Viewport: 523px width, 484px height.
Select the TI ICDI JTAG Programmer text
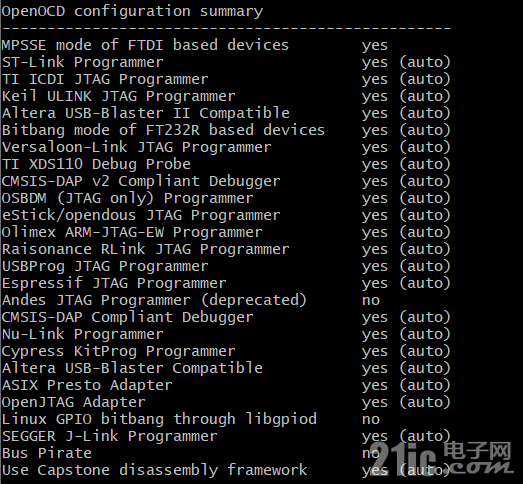(x=105, y=79)
